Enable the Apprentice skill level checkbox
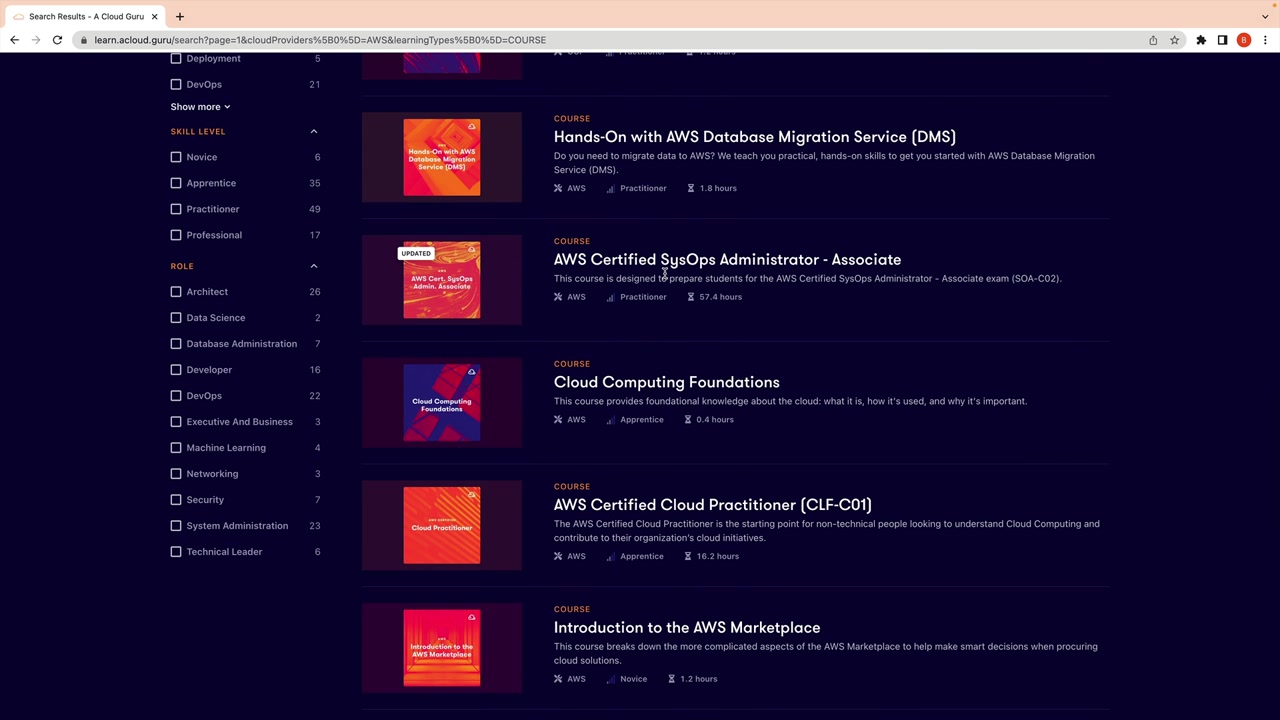This screenshot has height=720, width=1280. click(176, 183)
